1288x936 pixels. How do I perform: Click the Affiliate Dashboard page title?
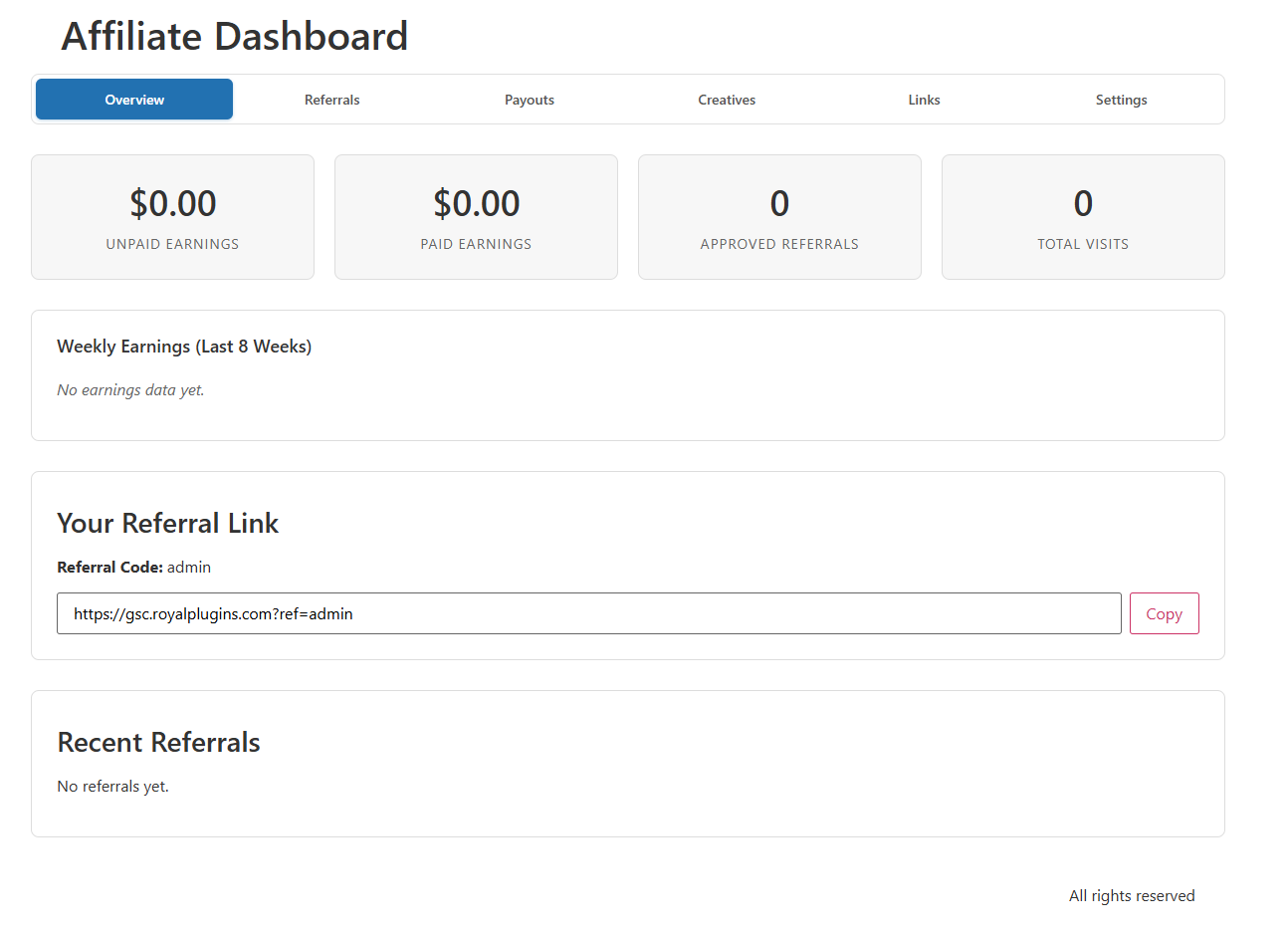pyautogui.click(x=234, y=36)
